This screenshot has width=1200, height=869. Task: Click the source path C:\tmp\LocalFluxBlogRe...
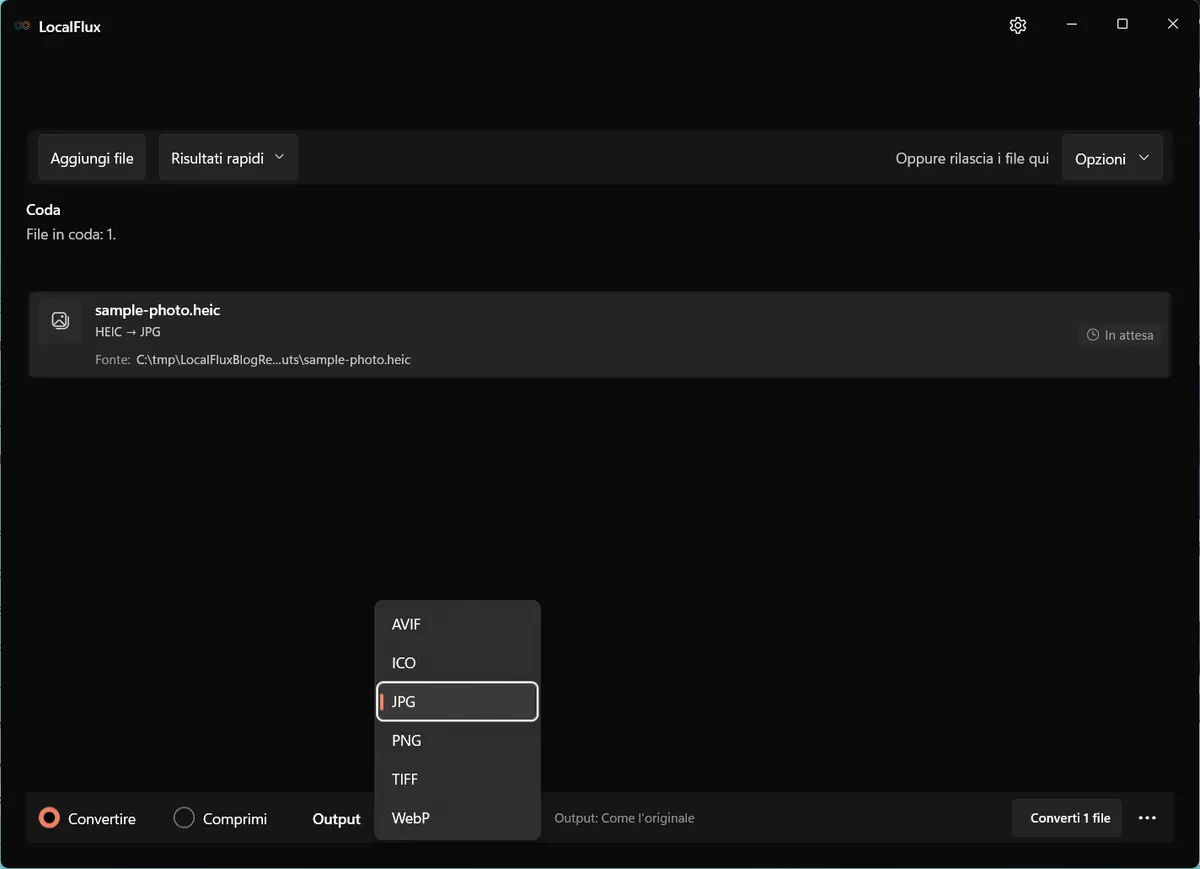tap(274, 359)
